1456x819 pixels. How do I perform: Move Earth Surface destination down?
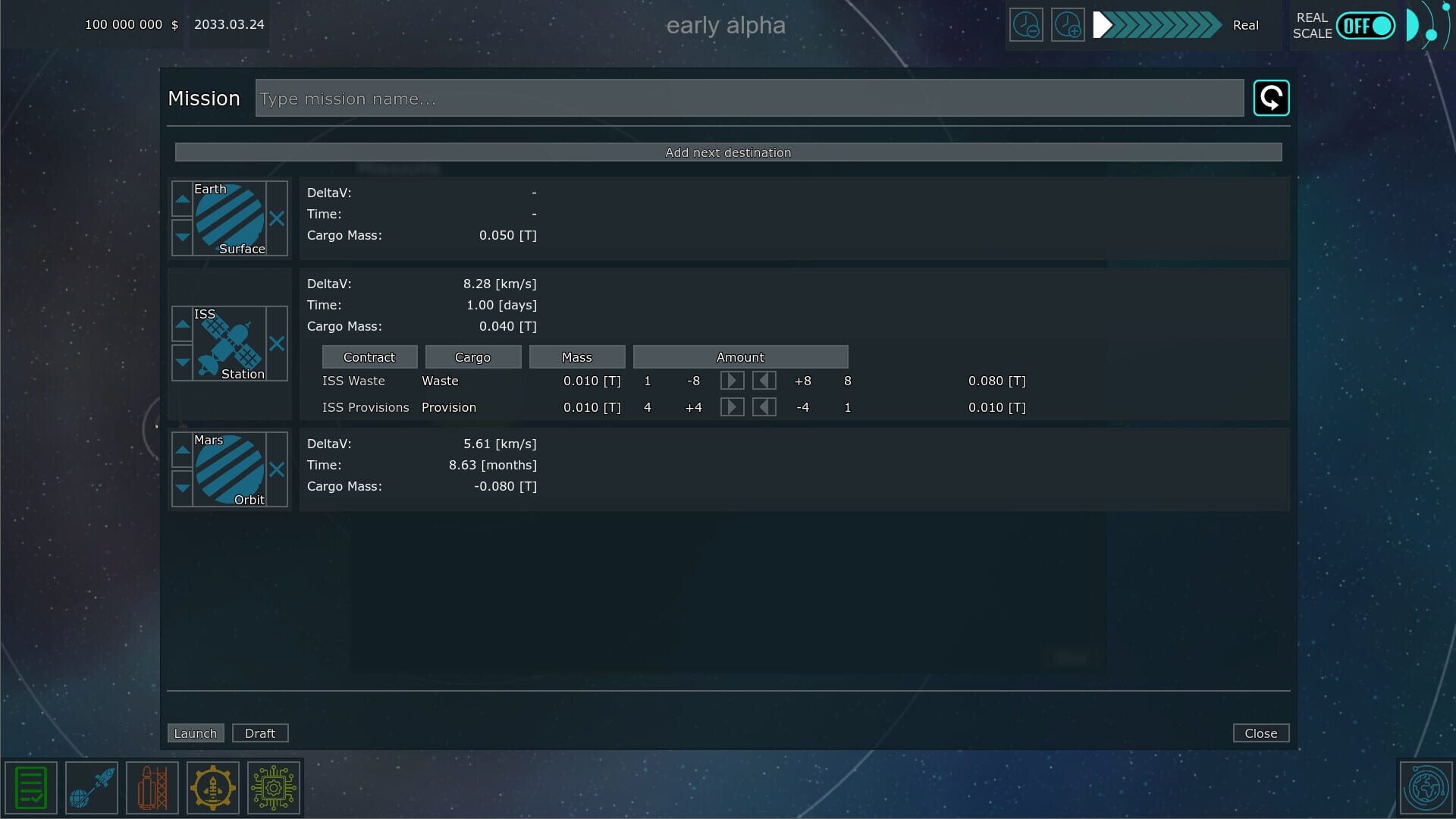point(182,237)
